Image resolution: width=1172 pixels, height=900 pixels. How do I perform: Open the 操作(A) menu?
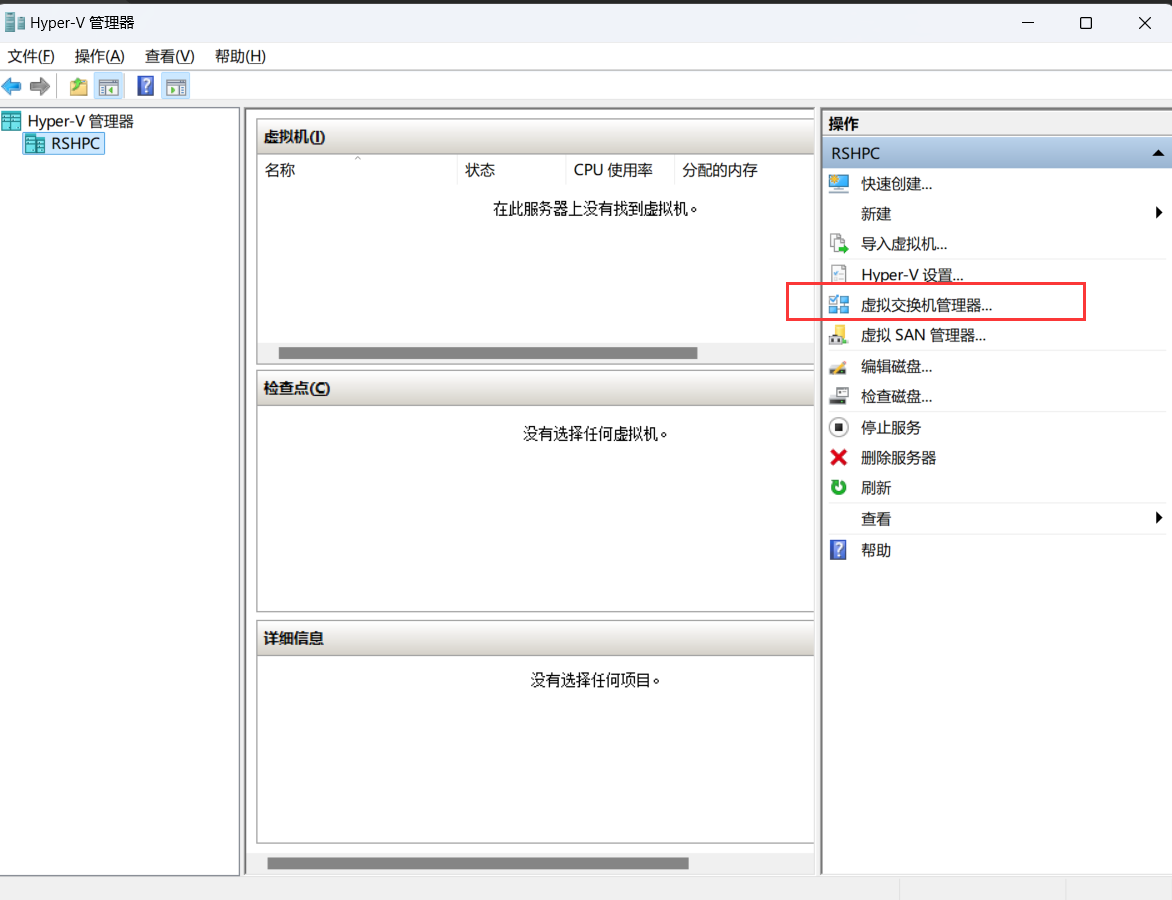point(99,56)
